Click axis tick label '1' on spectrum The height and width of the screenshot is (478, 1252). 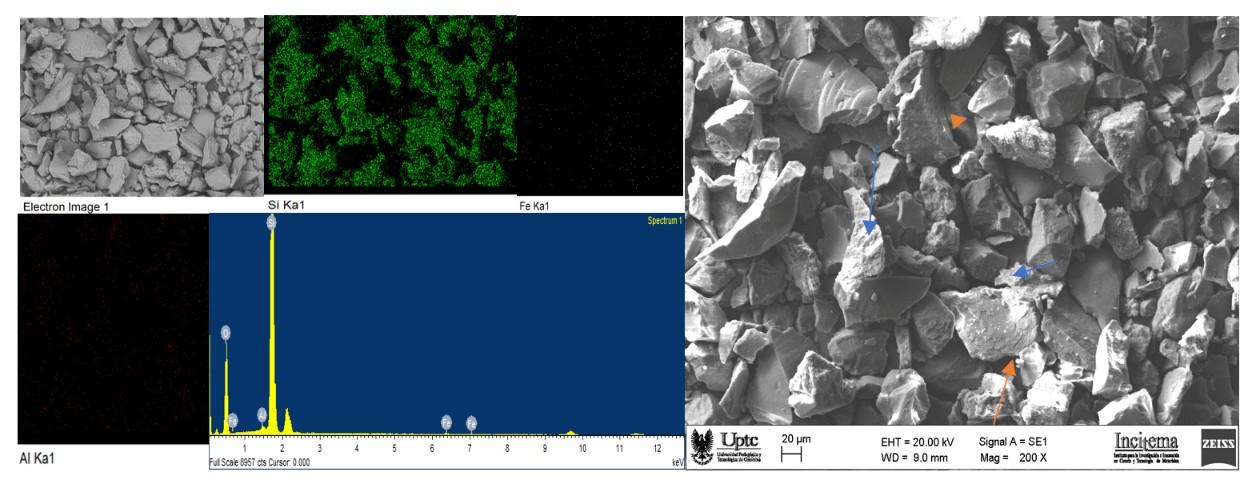coord(244,449)
